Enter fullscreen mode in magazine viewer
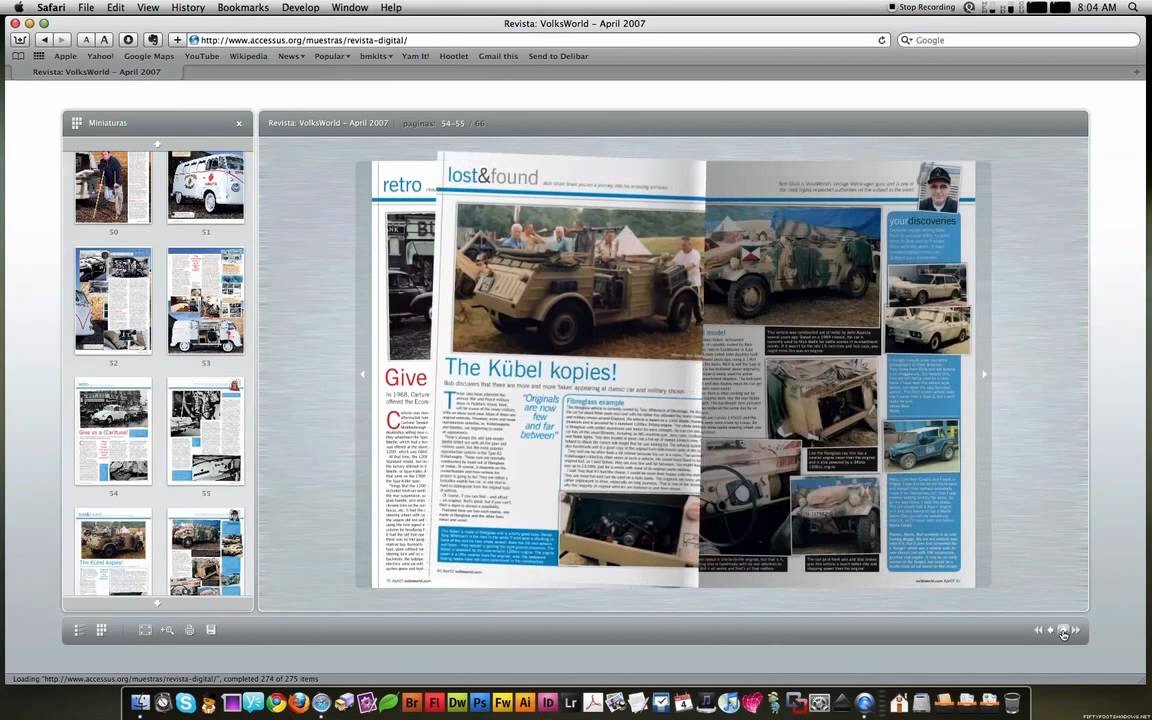 click(145, 630)
